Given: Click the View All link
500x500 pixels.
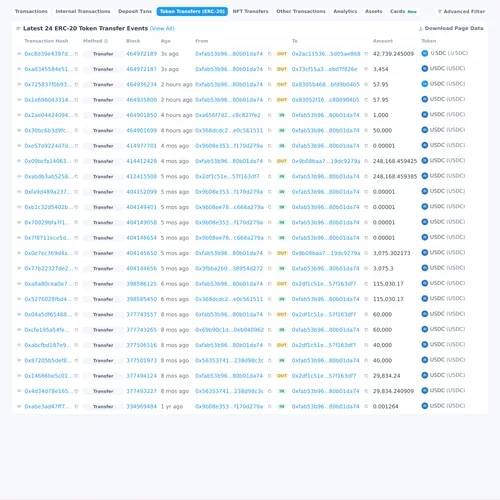Looking at the screenshot, I should (x=162, y=28).
